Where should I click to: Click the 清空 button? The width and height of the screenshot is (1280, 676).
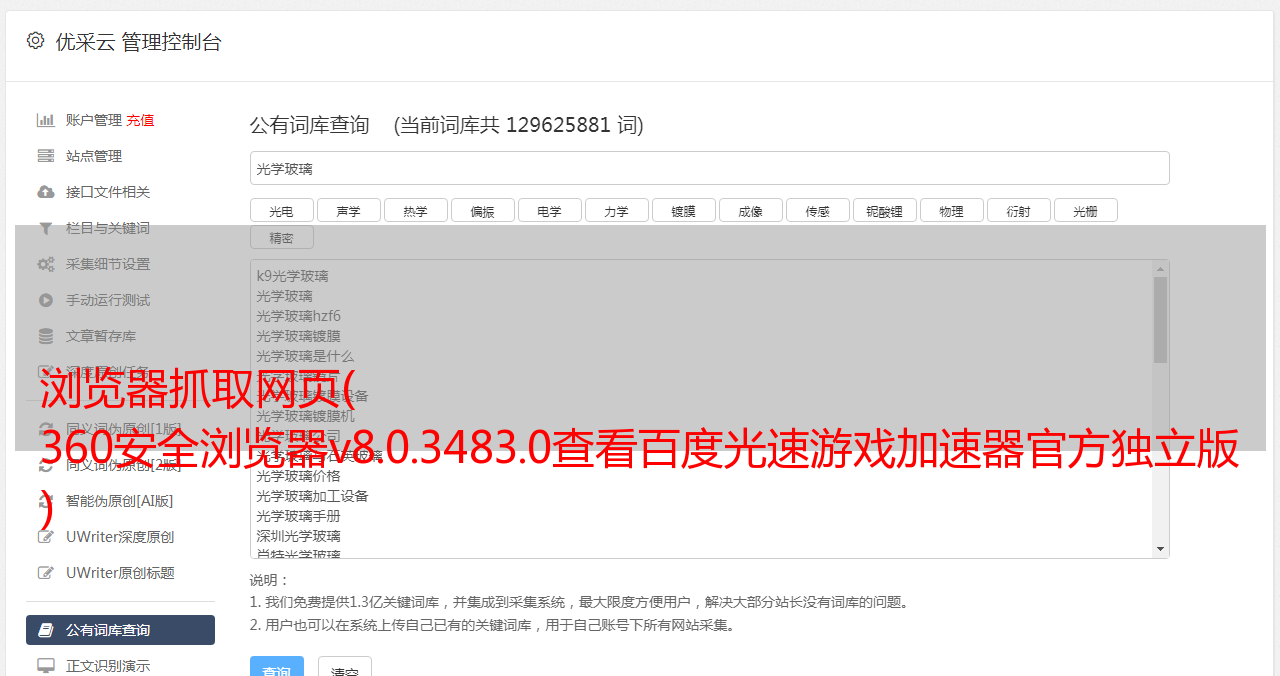345,668
